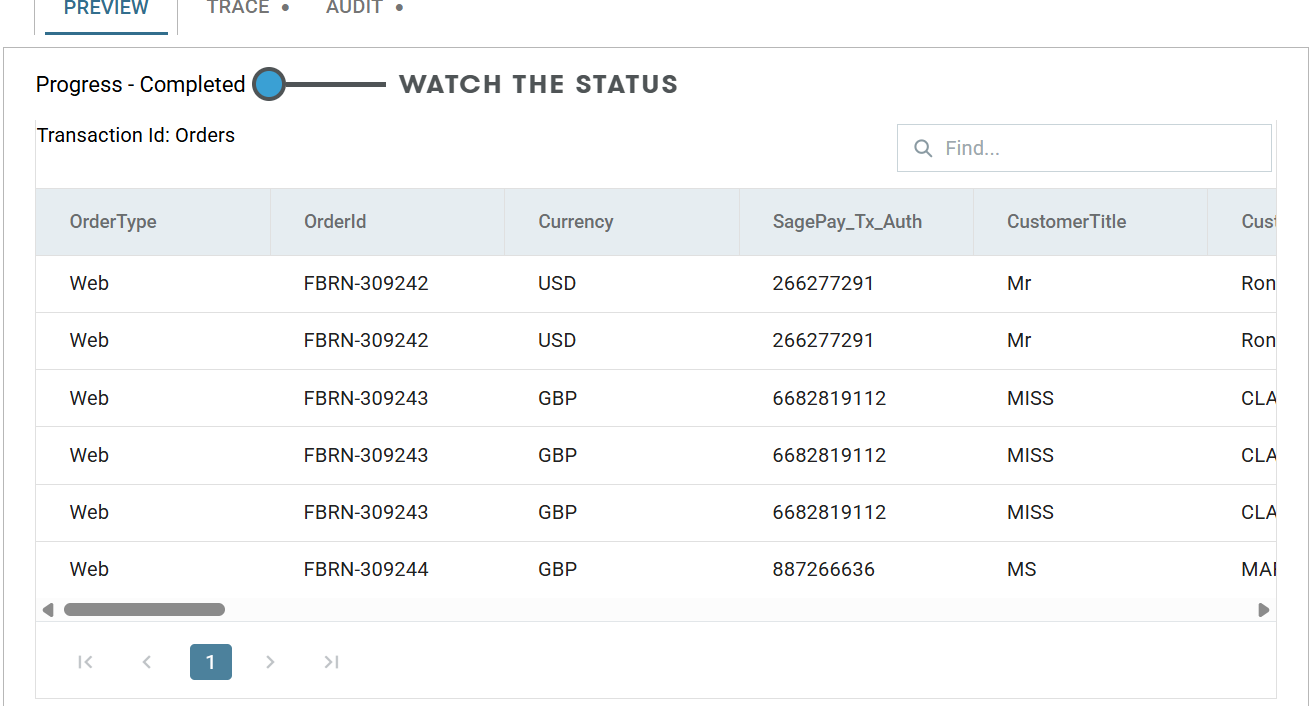Click the Transaction Id: Orders label
Screen dimensions: 1311x706
136,135
